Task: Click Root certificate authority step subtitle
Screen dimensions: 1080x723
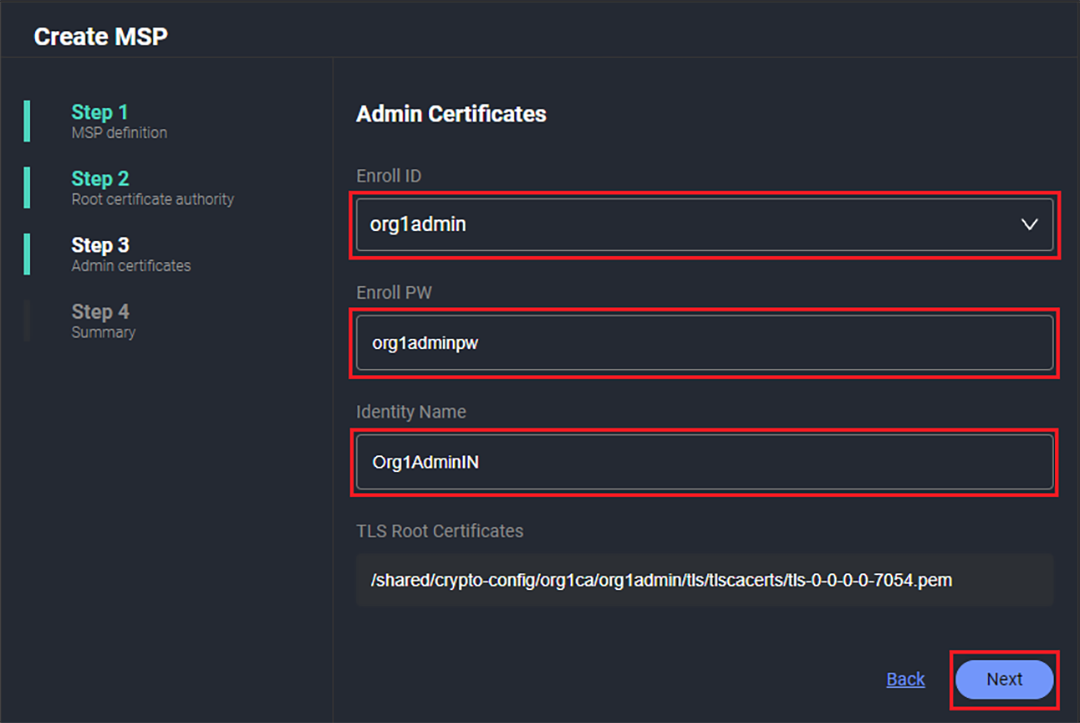Action: [152, 199]
